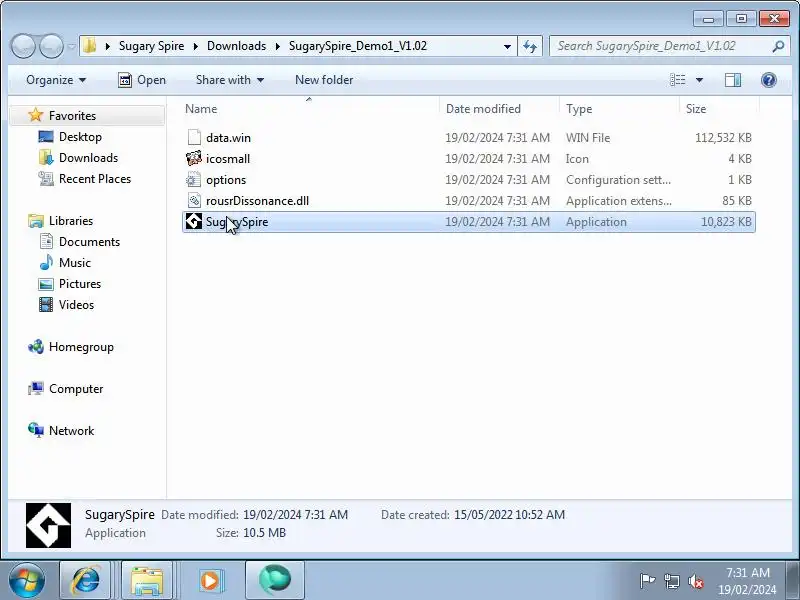This screenshot has width=800, height=600.
Task: Click the rousrDissonance.dll file icon
Action: coord(194,201)
